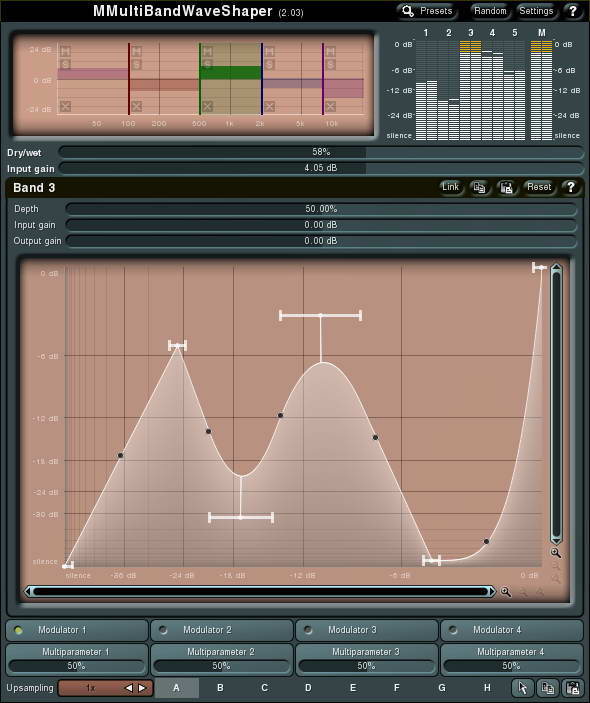Bypass band 5 with its X button
590x703 pixels.
click(x=330, y=106)
